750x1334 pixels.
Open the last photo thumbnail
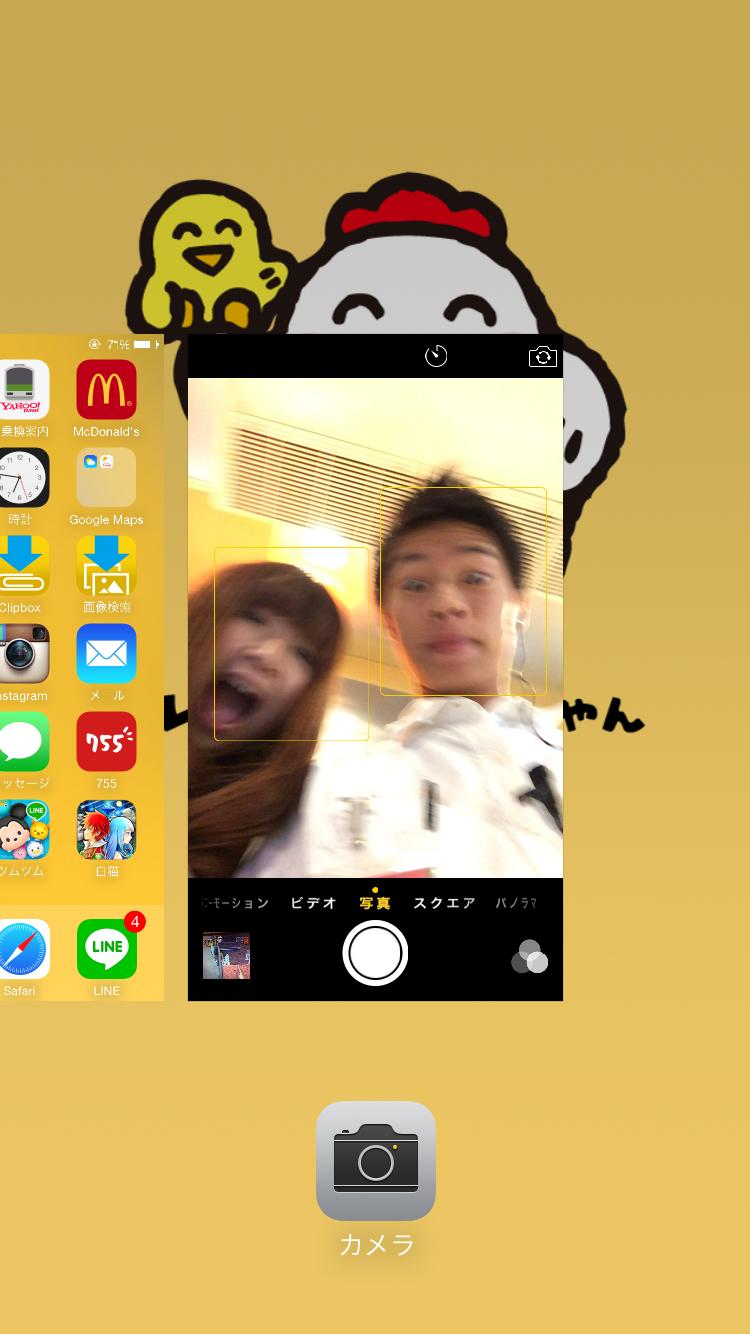click(x=226, y=955)
